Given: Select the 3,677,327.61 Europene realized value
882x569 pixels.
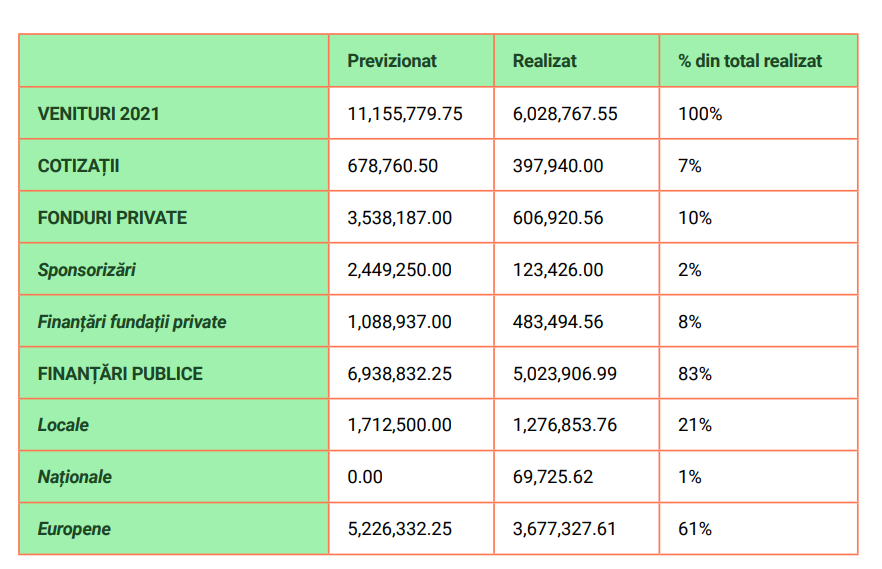Looking at the screenshot, I should point(565,529).
